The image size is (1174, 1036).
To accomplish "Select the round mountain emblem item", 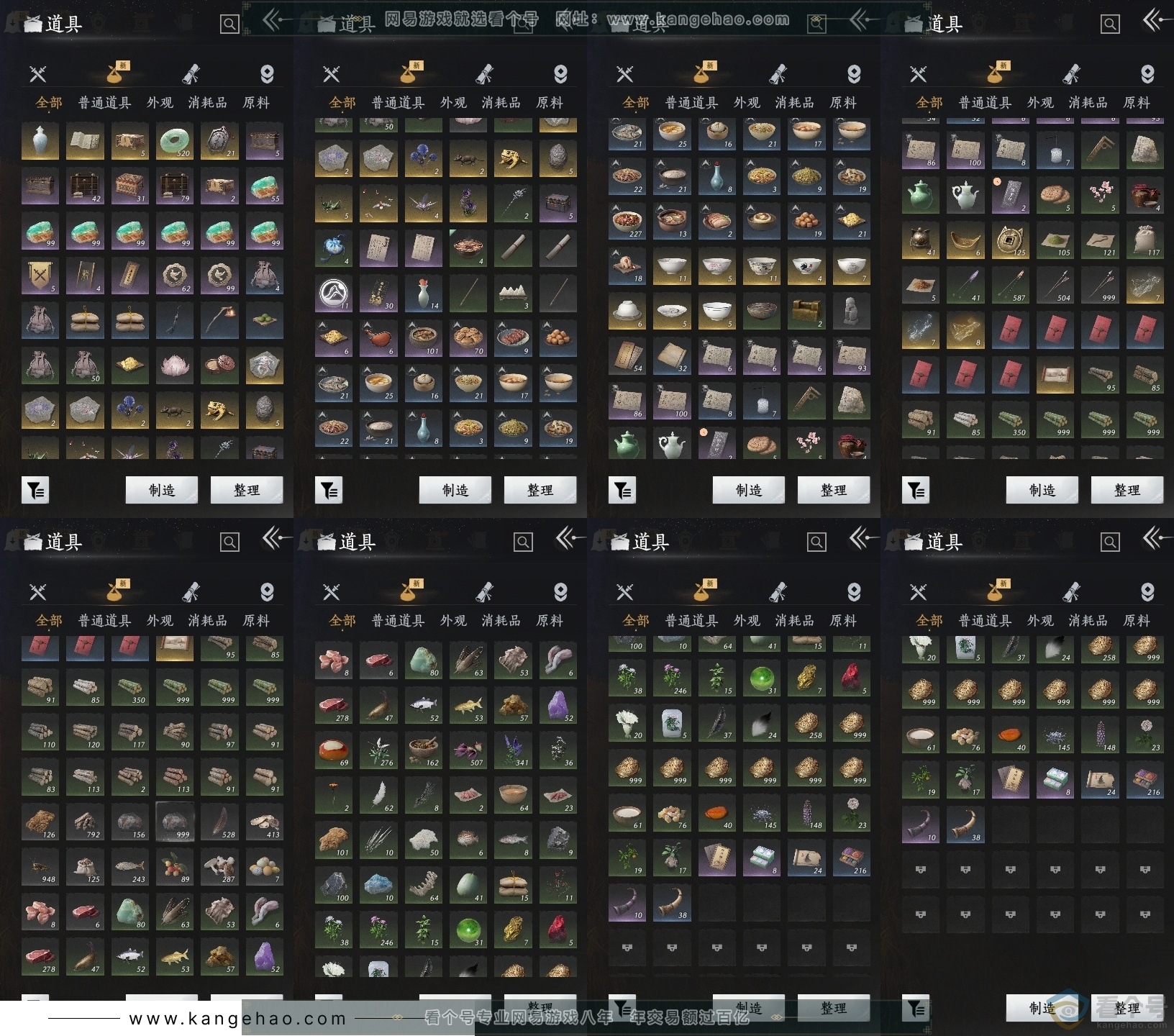I will click(x=334, y=294).
